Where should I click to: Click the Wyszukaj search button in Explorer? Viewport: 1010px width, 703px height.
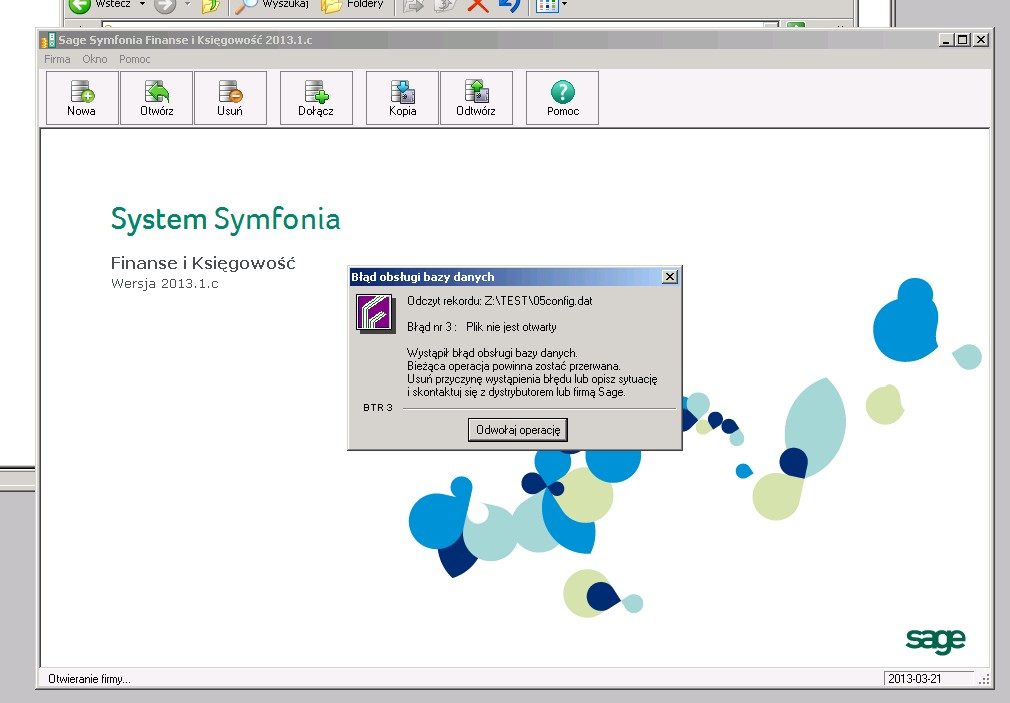(272, 5)
